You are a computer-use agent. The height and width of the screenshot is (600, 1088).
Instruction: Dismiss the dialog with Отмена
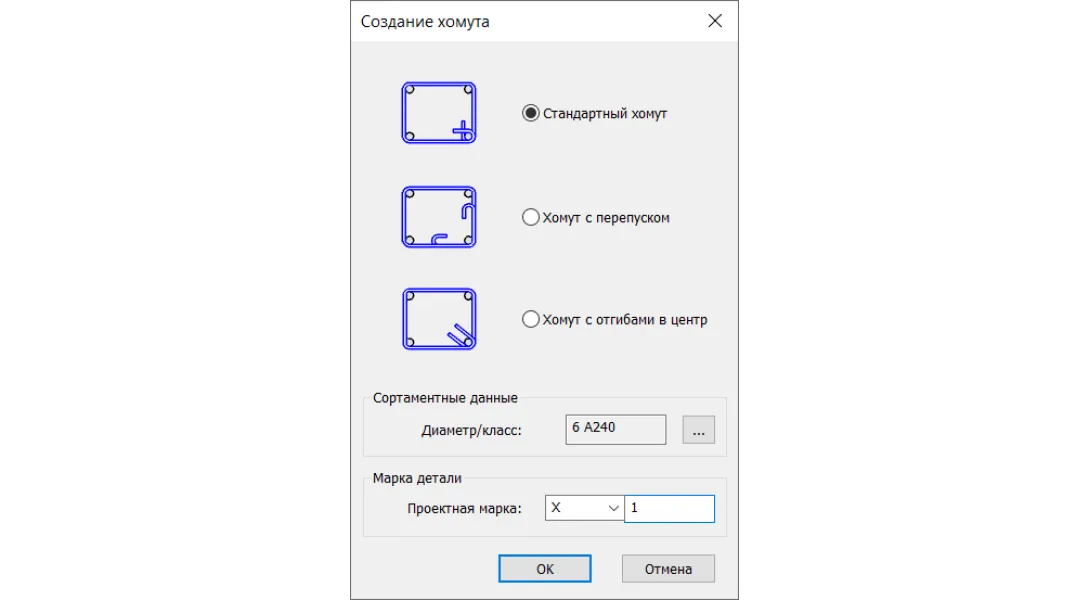click(668, 569)
